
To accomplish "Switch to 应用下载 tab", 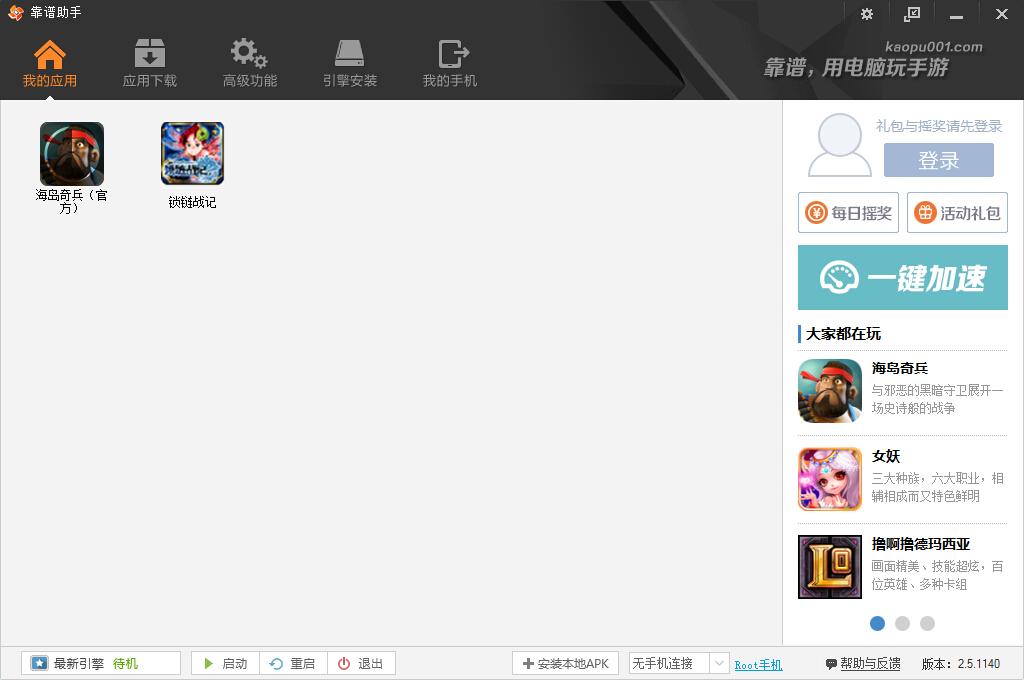I will pos(150,63).
